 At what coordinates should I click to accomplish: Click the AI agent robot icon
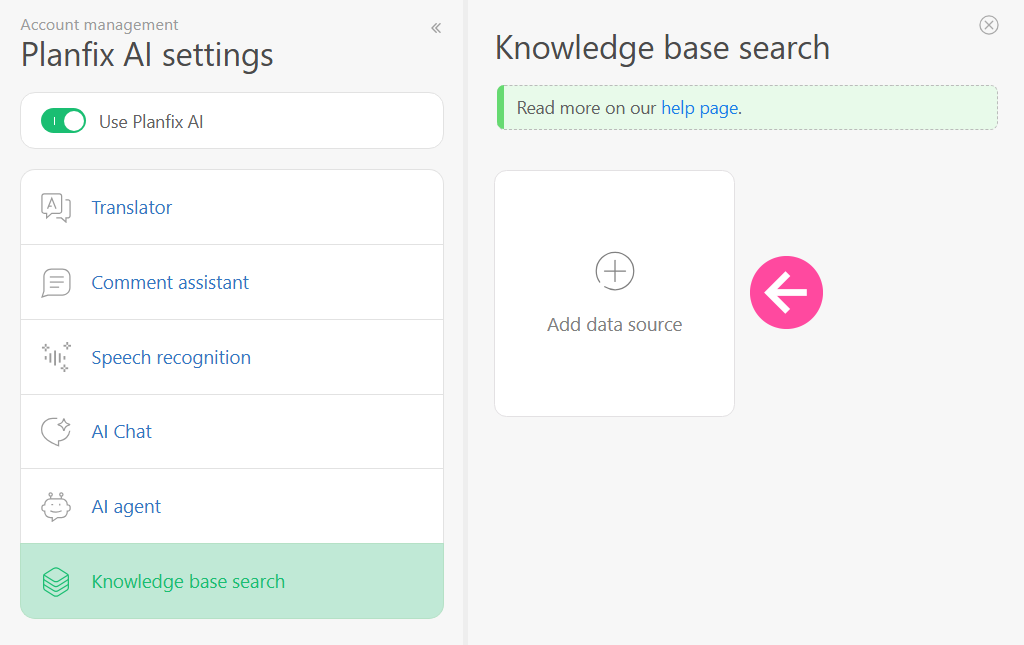tap(56, 507)
